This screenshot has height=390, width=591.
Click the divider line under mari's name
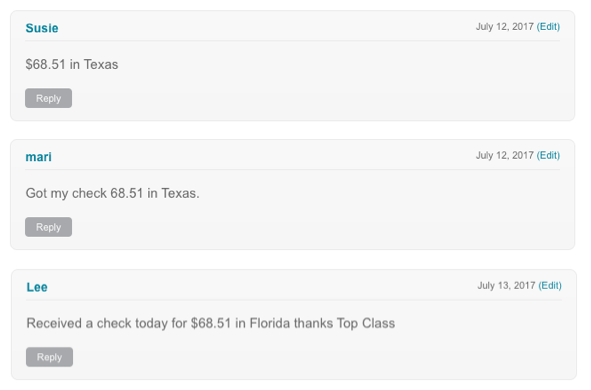(292, 170)
